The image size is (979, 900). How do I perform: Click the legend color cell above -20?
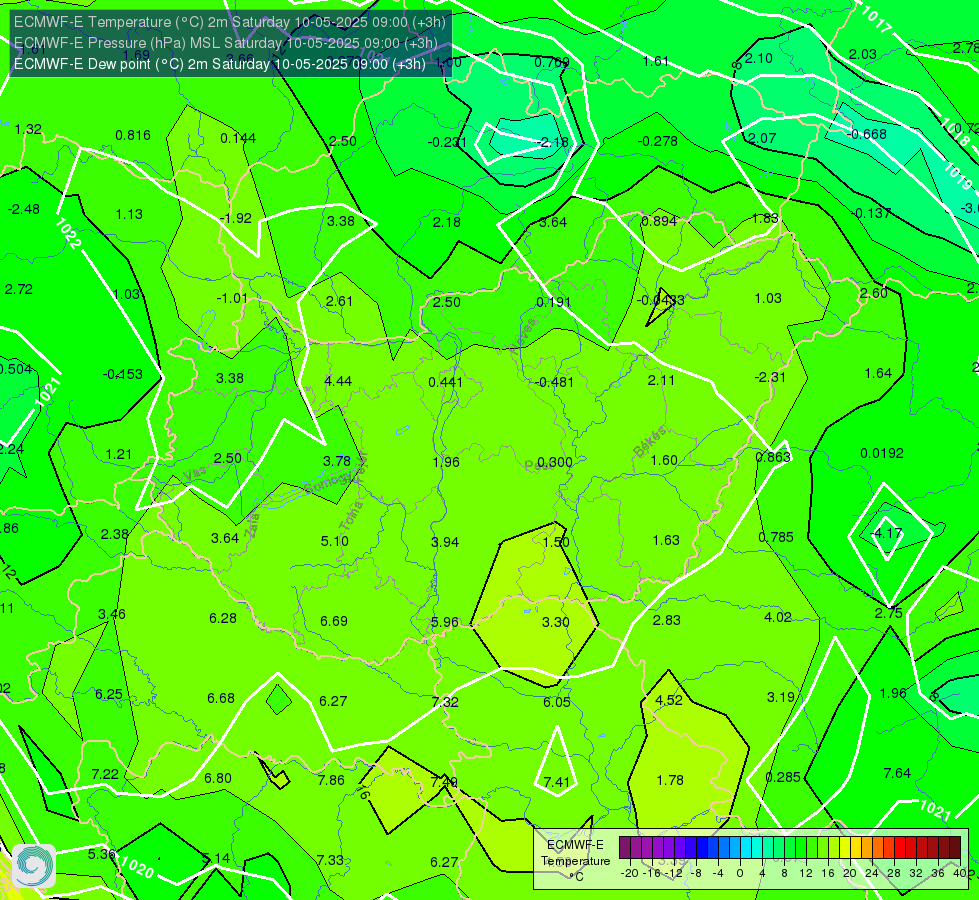click(626, 848)
